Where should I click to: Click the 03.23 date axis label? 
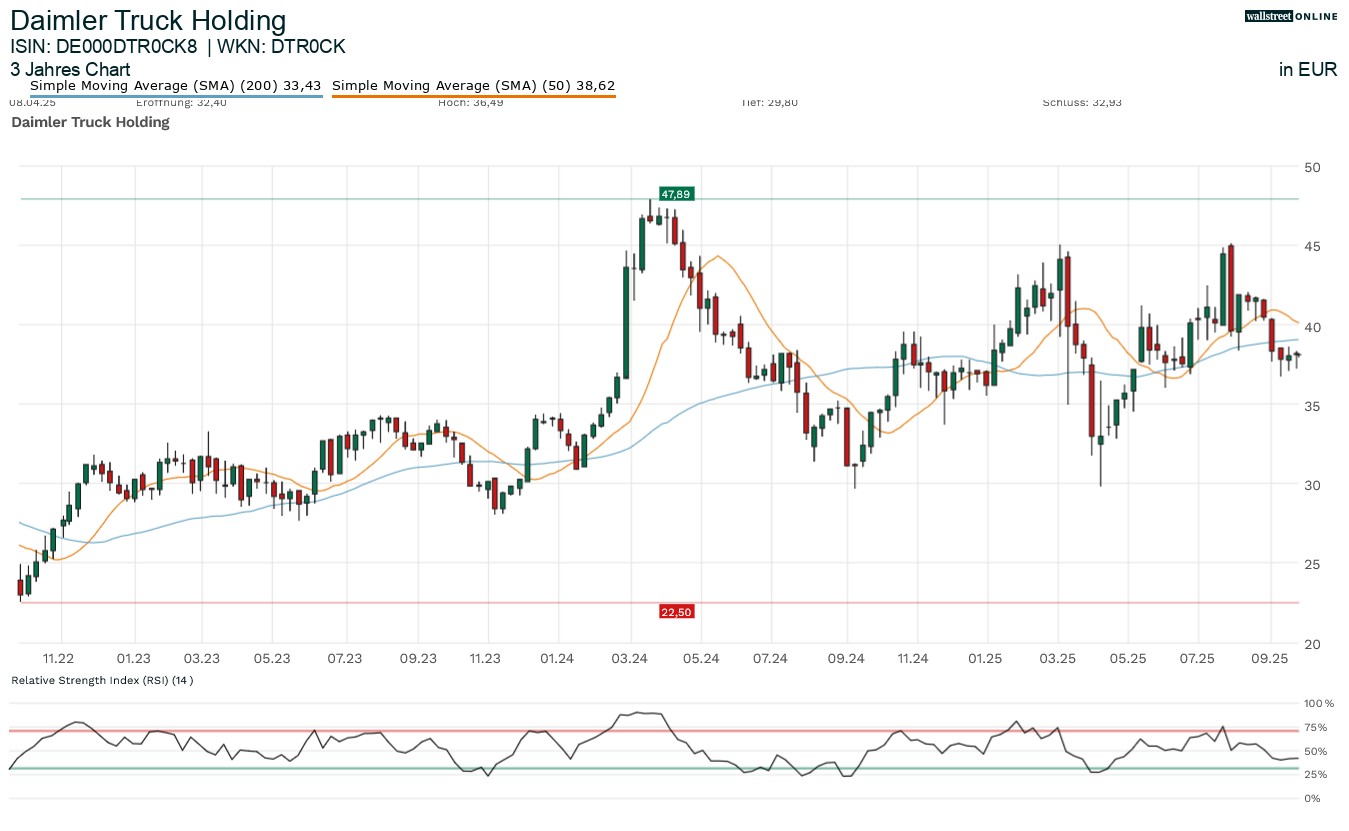[x=202, y=658]
